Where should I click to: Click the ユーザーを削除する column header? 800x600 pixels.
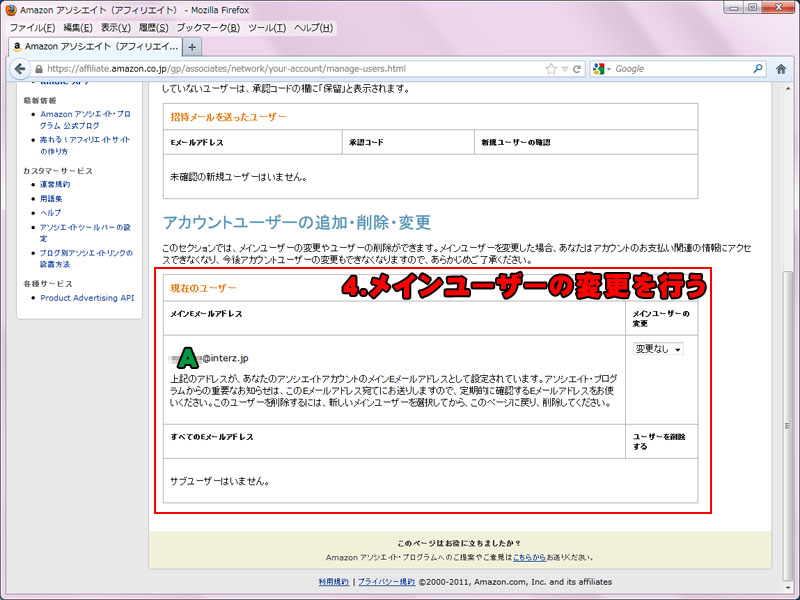coord(659,441)
